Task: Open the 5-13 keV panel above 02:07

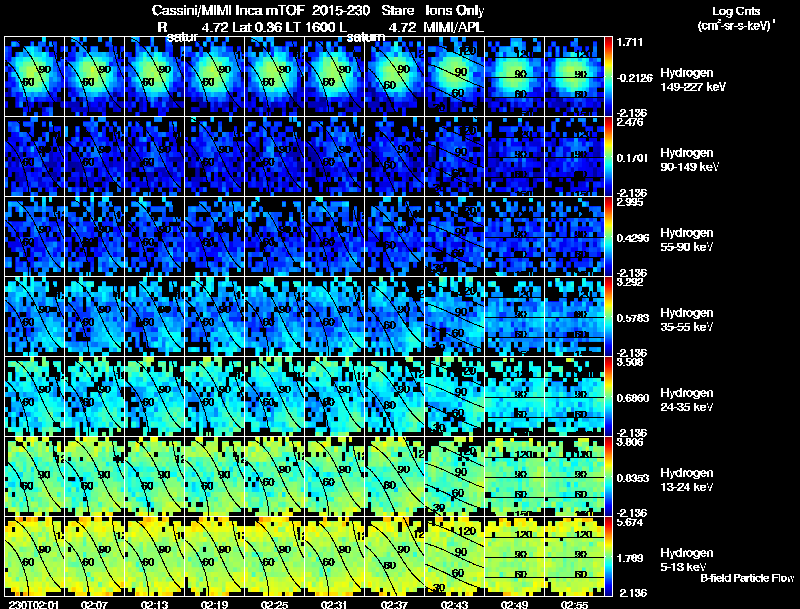Action: pos(94,557)
